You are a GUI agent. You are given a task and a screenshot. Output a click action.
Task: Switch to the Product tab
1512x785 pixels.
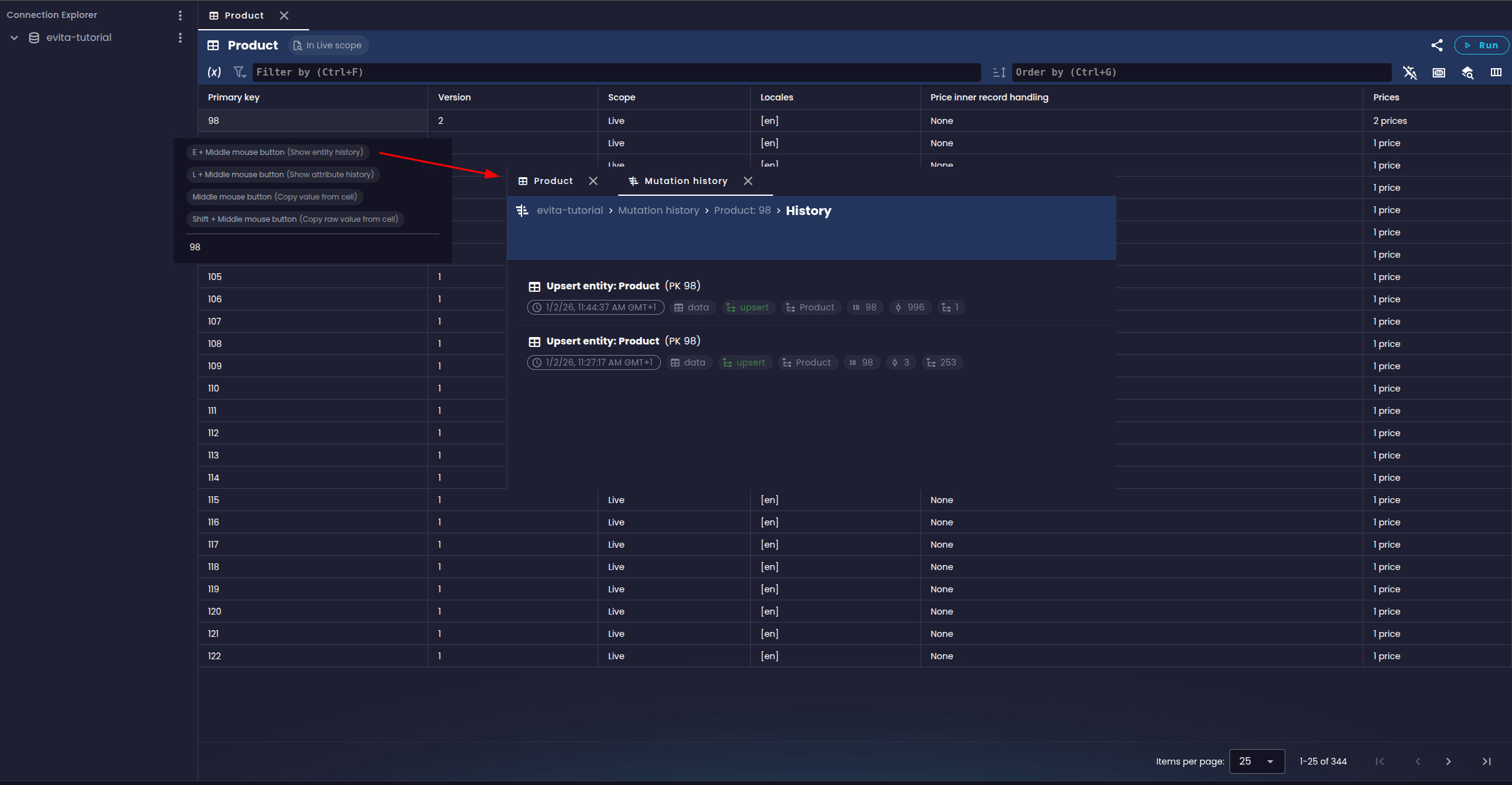(x=244, y=15)
